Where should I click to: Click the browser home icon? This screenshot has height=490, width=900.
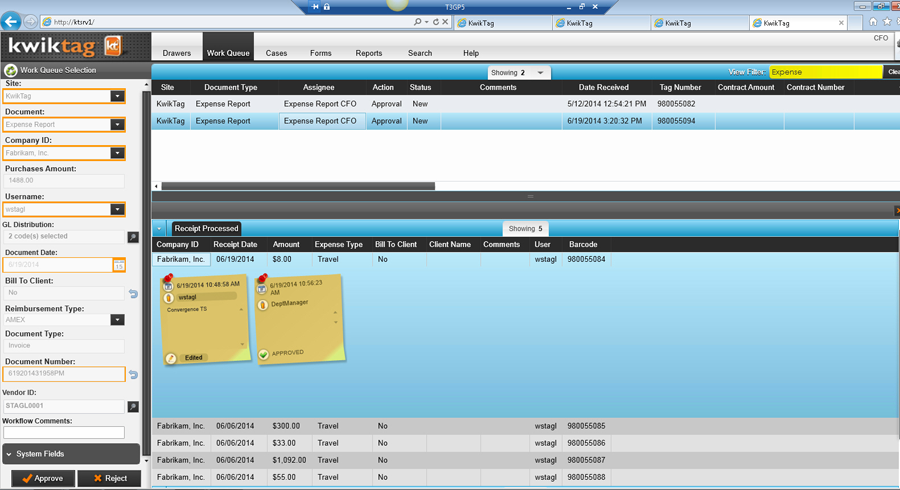click(873, 22)
